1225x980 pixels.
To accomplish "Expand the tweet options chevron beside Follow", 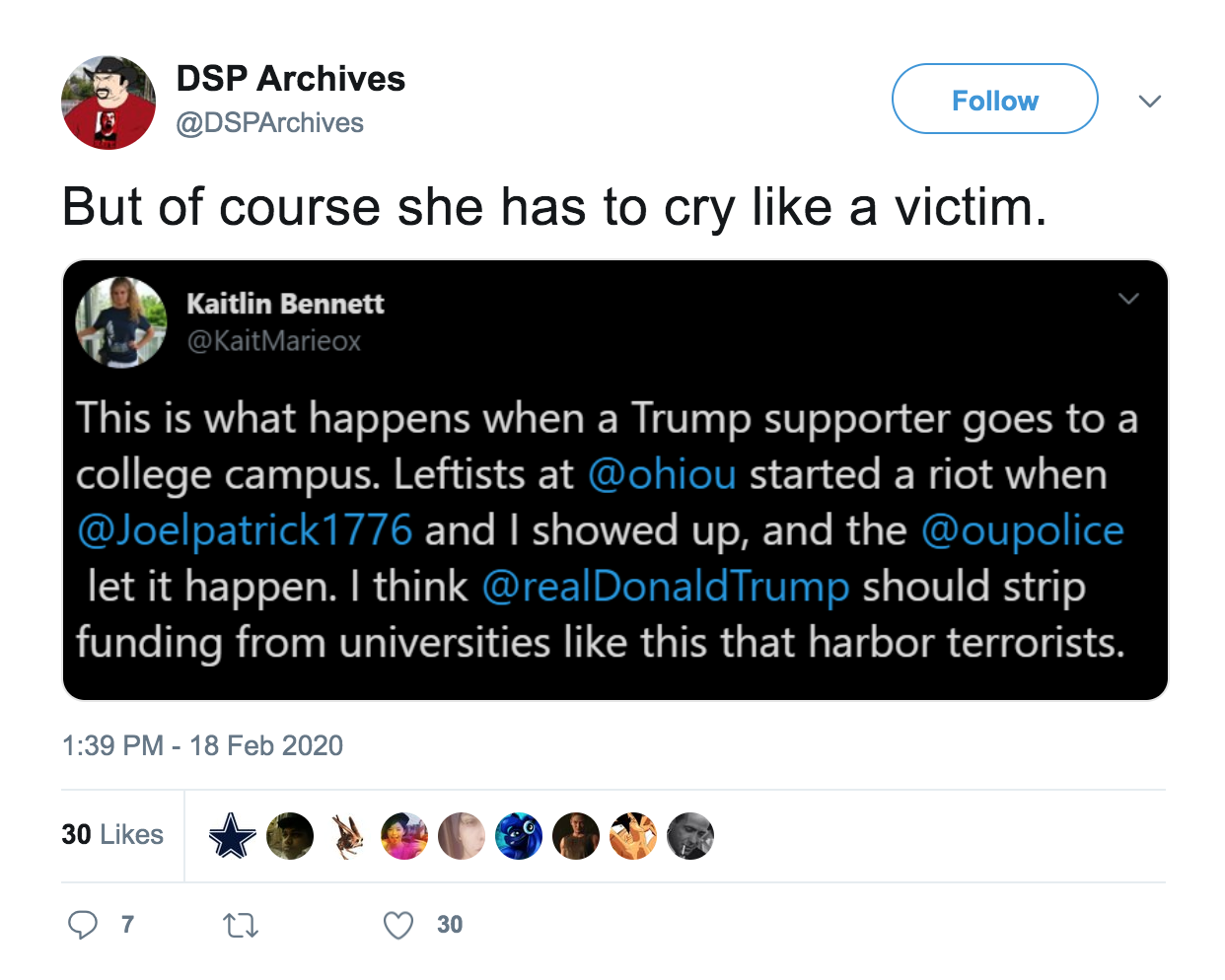I will [1149, 101].
